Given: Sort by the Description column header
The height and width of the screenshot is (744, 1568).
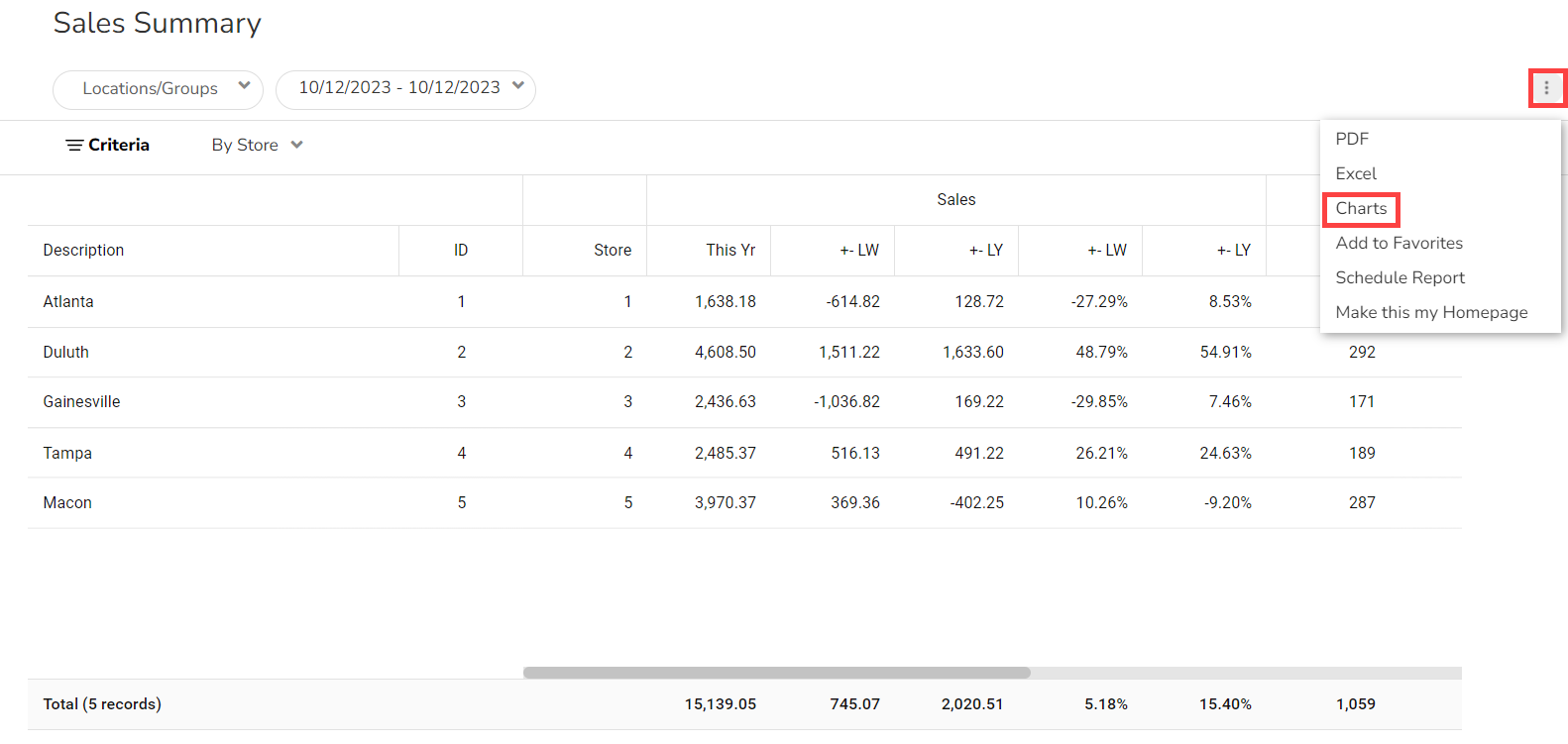Looking at the screenshot, I should (x=84, y=251).
